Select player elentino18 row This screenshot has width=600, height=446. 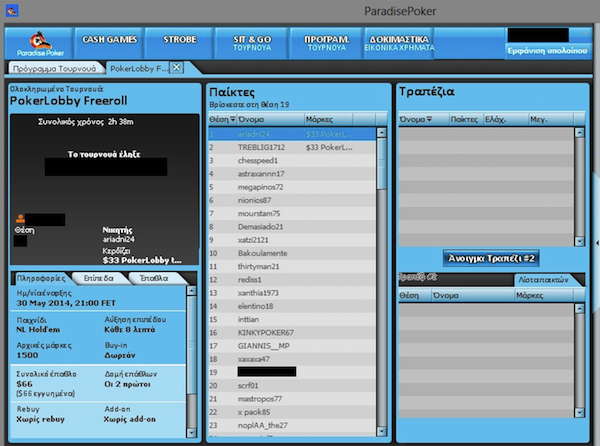point(292,306)
